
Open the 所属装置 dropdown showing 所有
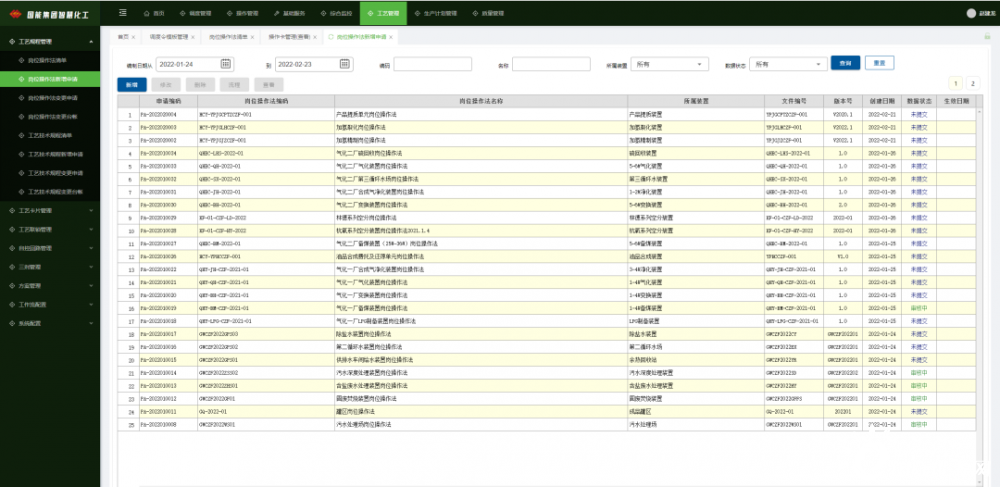670,64
